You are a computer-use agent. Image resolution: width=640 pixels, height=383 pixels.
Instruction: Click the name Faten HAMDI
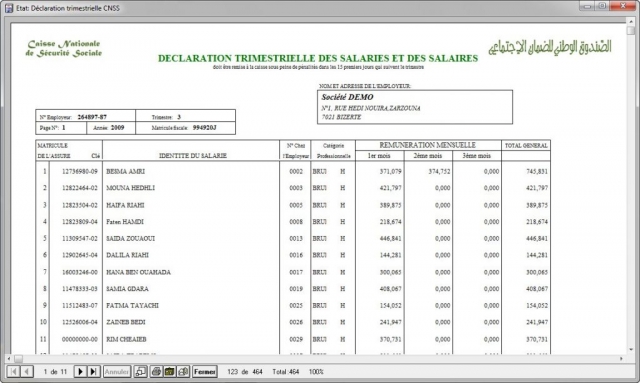[124, 222]
